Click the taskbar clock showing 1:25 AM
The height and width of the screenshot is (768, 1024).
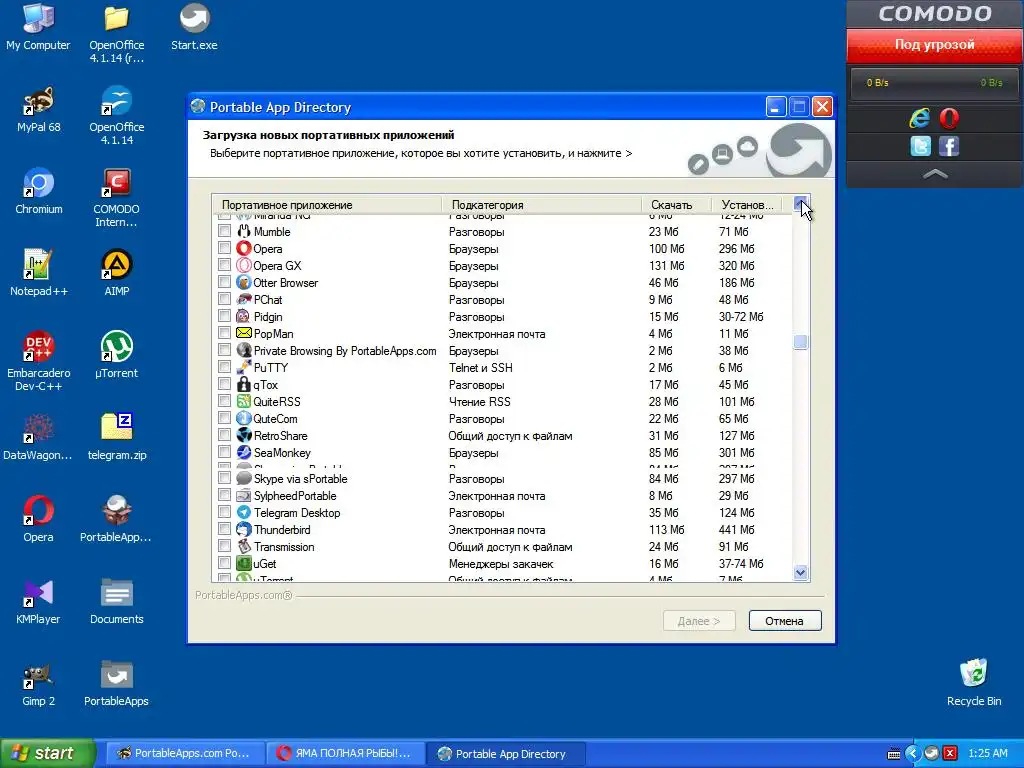987,753
